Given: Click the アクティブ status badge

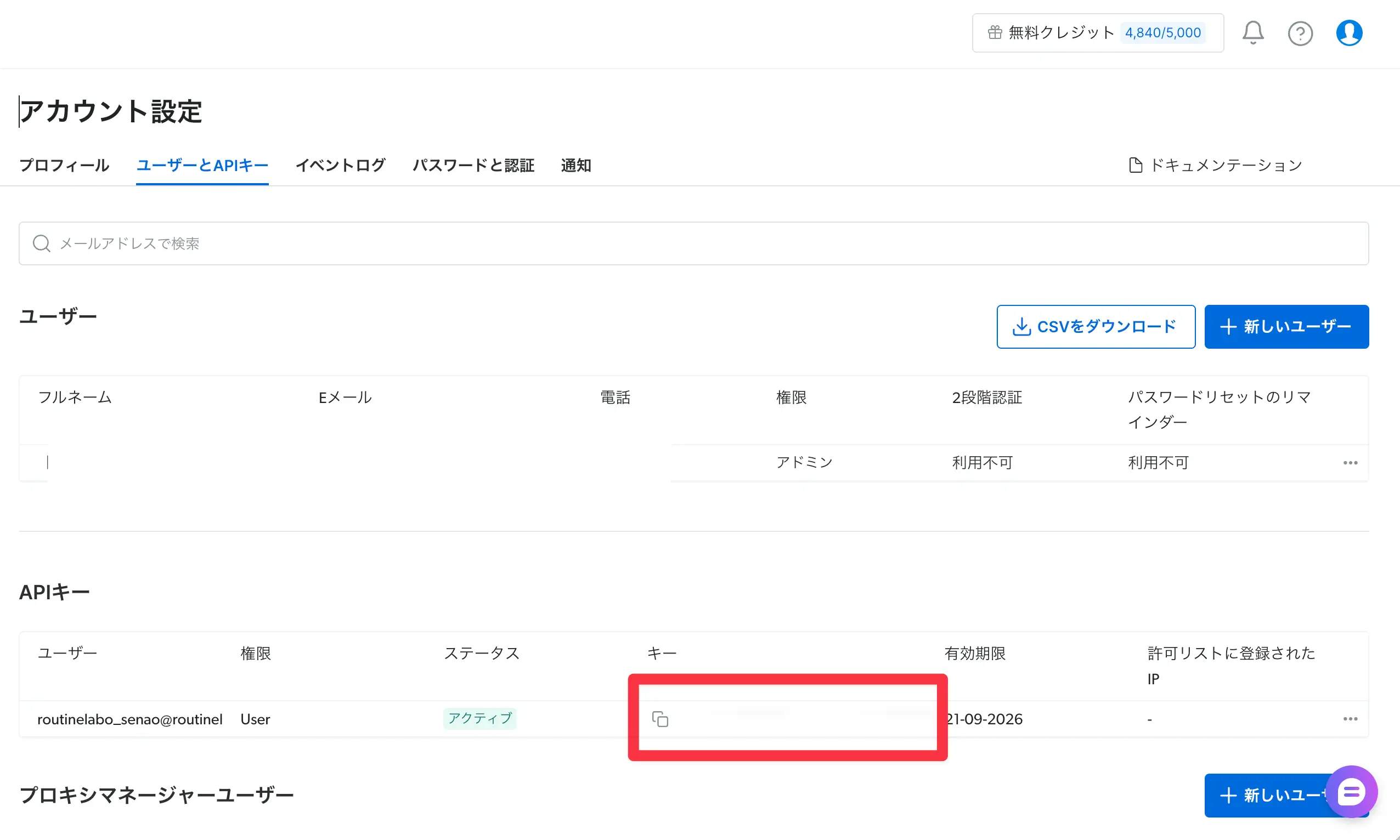Looking at the screenshot, I should (479, 718).
